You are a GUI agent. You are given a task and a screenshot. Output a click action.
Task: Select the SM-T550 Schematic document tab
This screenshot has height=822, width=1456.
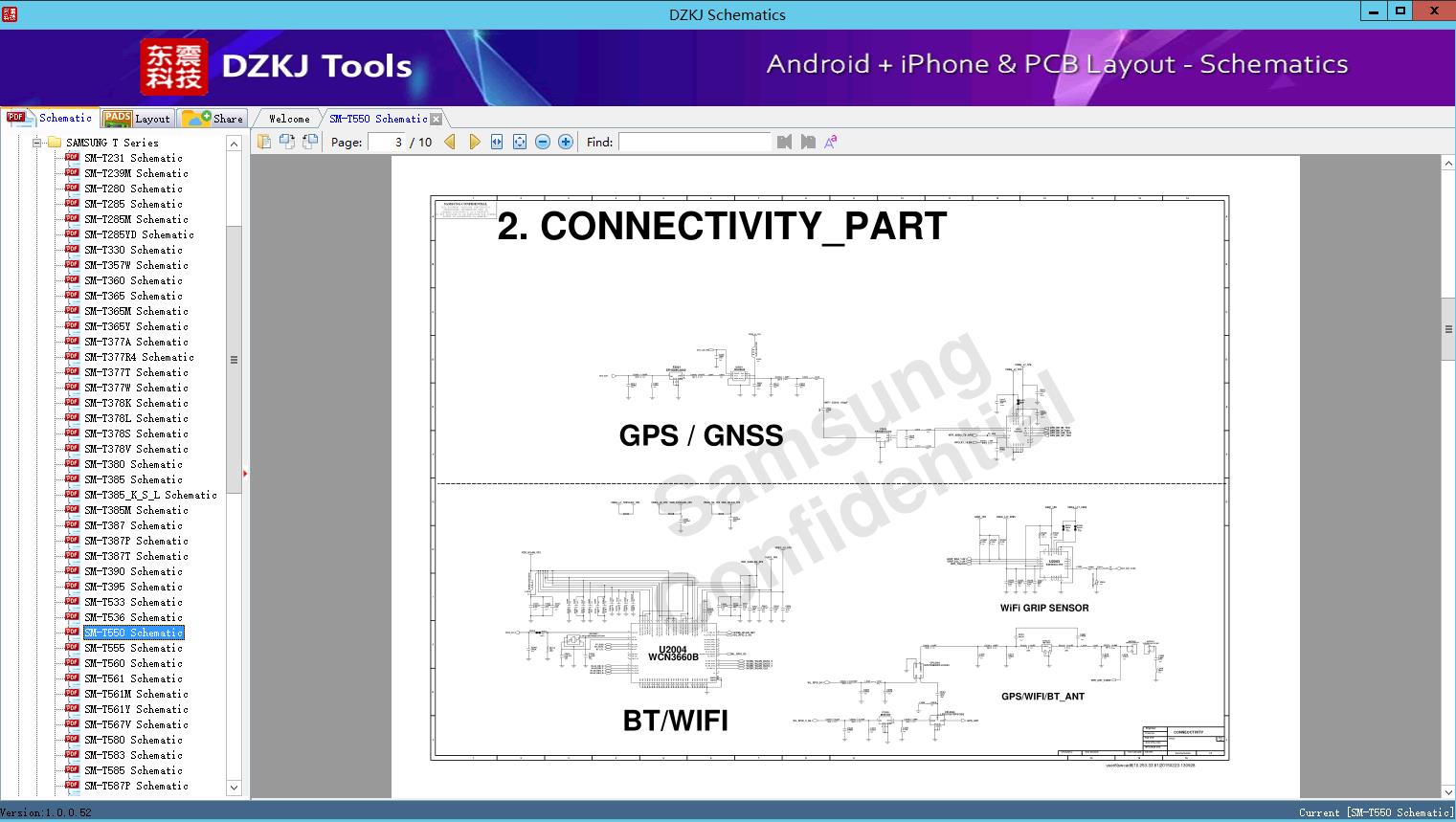pyautogui.click(x=378, y=119)
